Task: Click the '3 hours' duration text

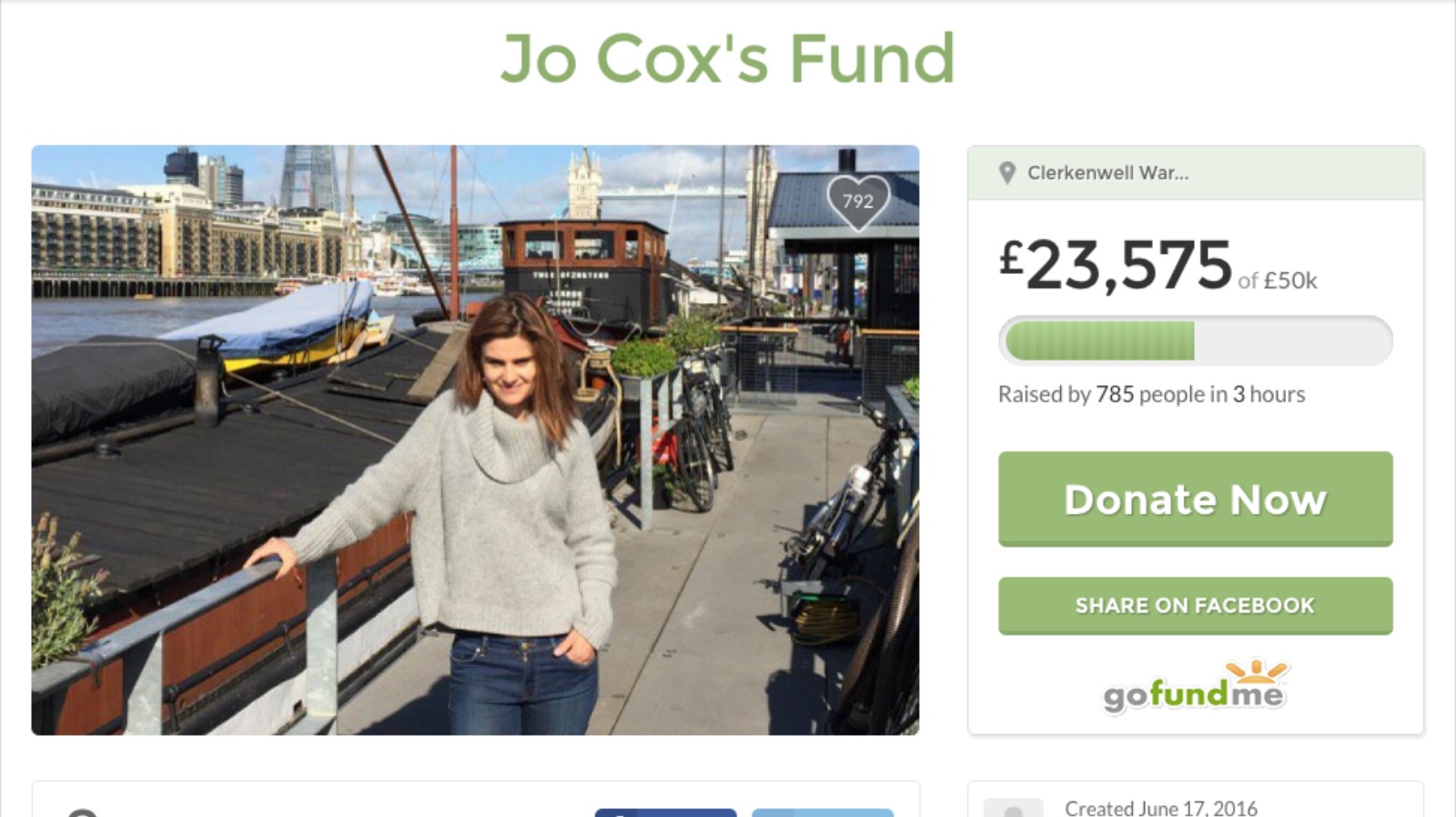Action: point(1269,394)
